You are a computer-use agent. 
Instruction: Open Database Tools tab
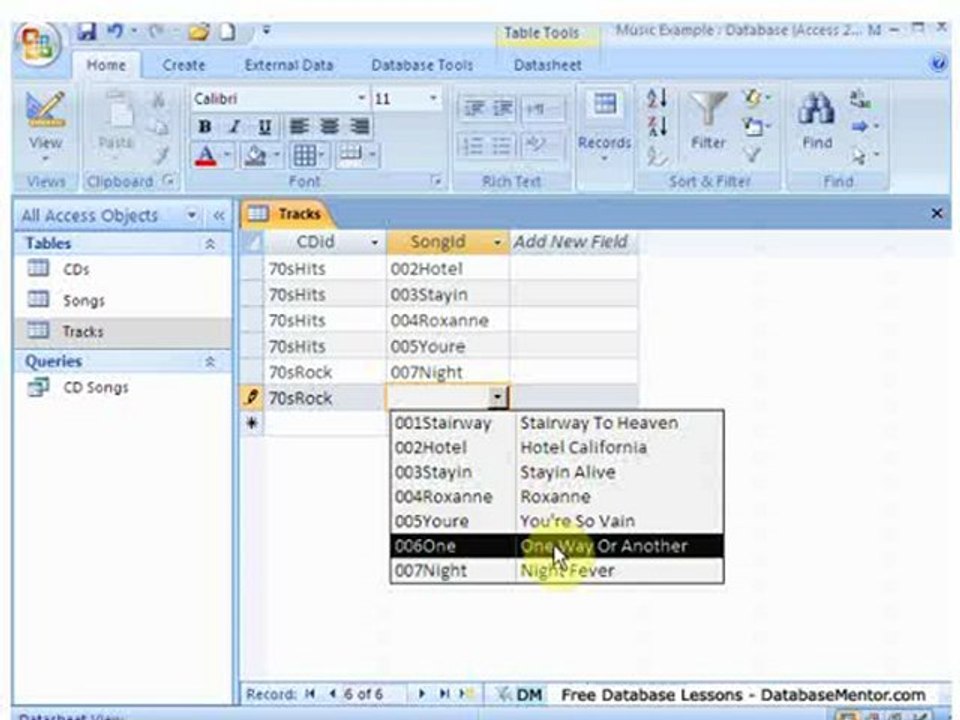pyautogui.click(x=422, y=65)
